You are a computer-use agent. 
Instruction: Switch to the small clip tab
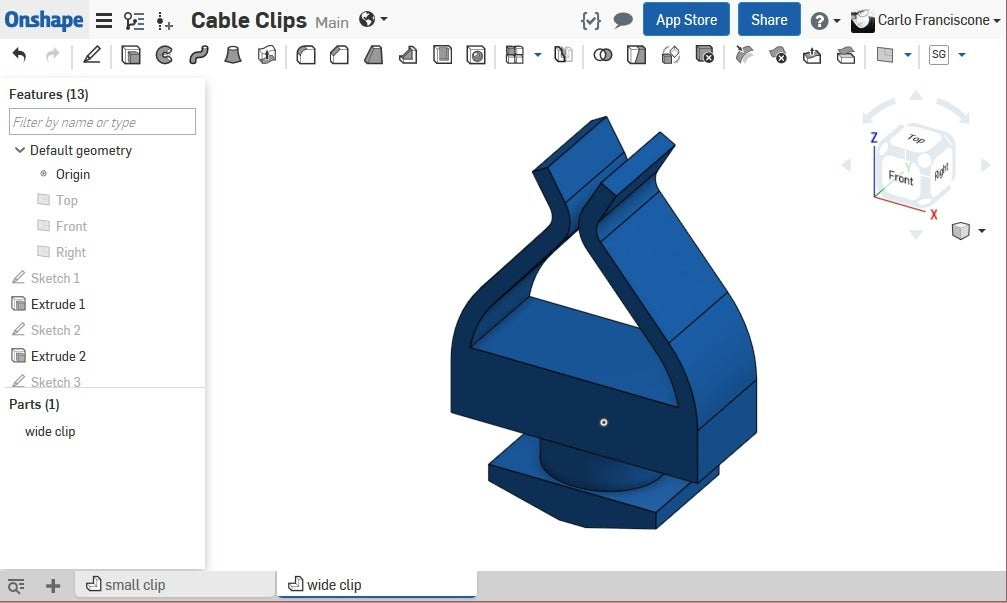(x=135, y=585)
